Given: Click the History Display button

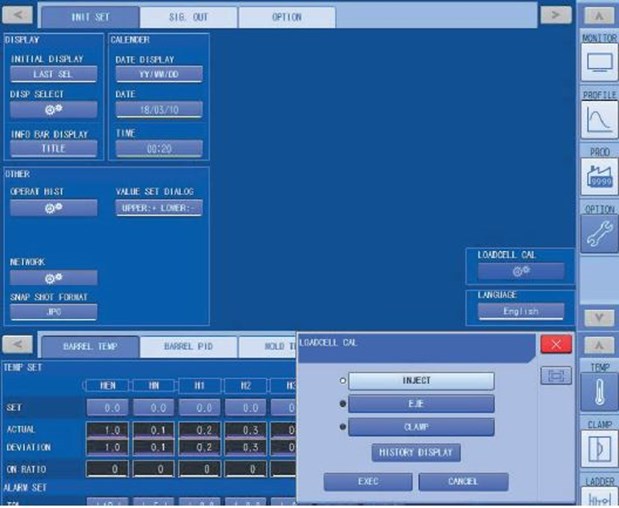Looking at the screenshot, I should tap(417, 453).
